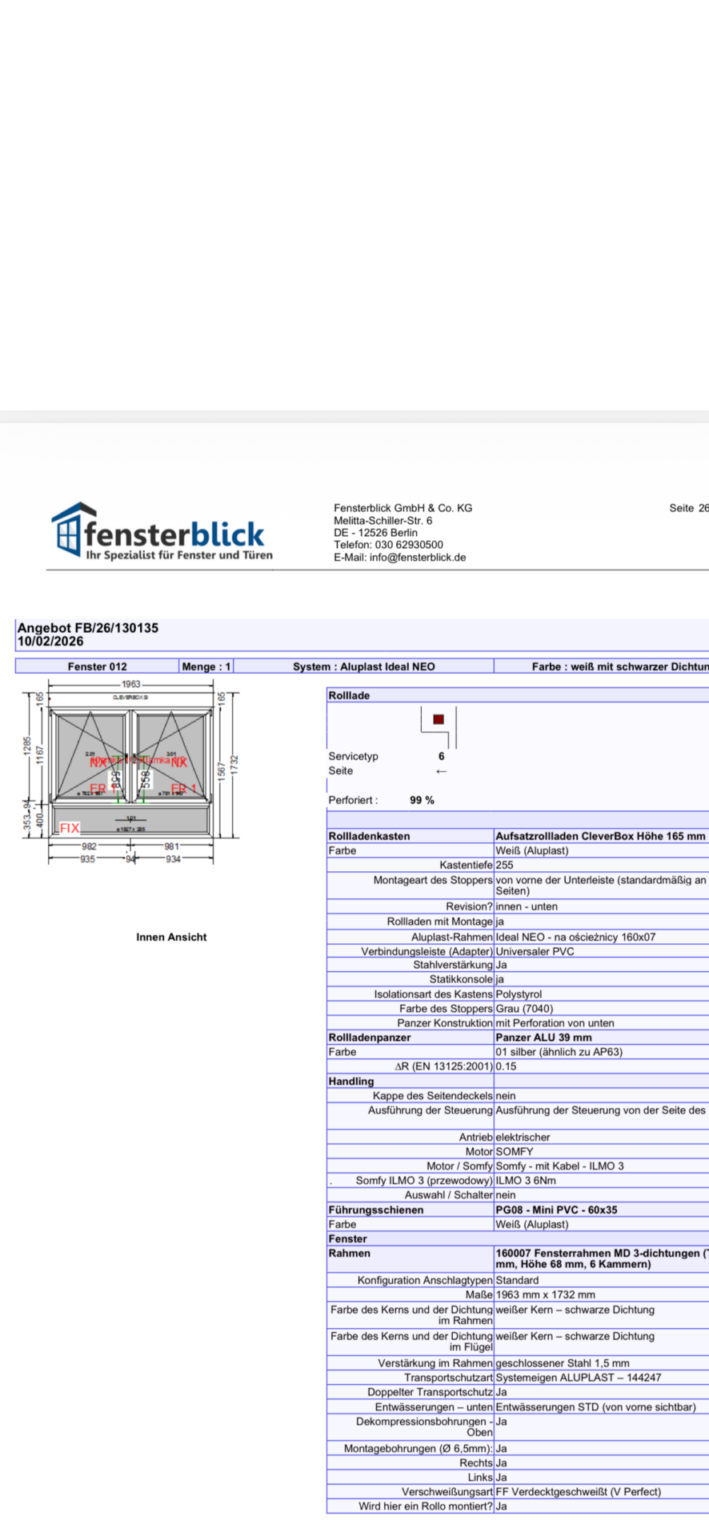709x1536 pixels.
Task: Select PG08 - Mini PVC - 60x35
Action: click(x=556, y=1210)
